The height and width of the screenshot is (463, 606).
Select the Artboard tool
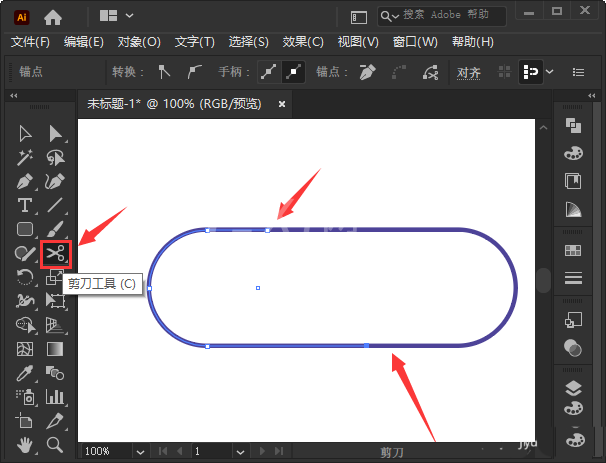24,420
